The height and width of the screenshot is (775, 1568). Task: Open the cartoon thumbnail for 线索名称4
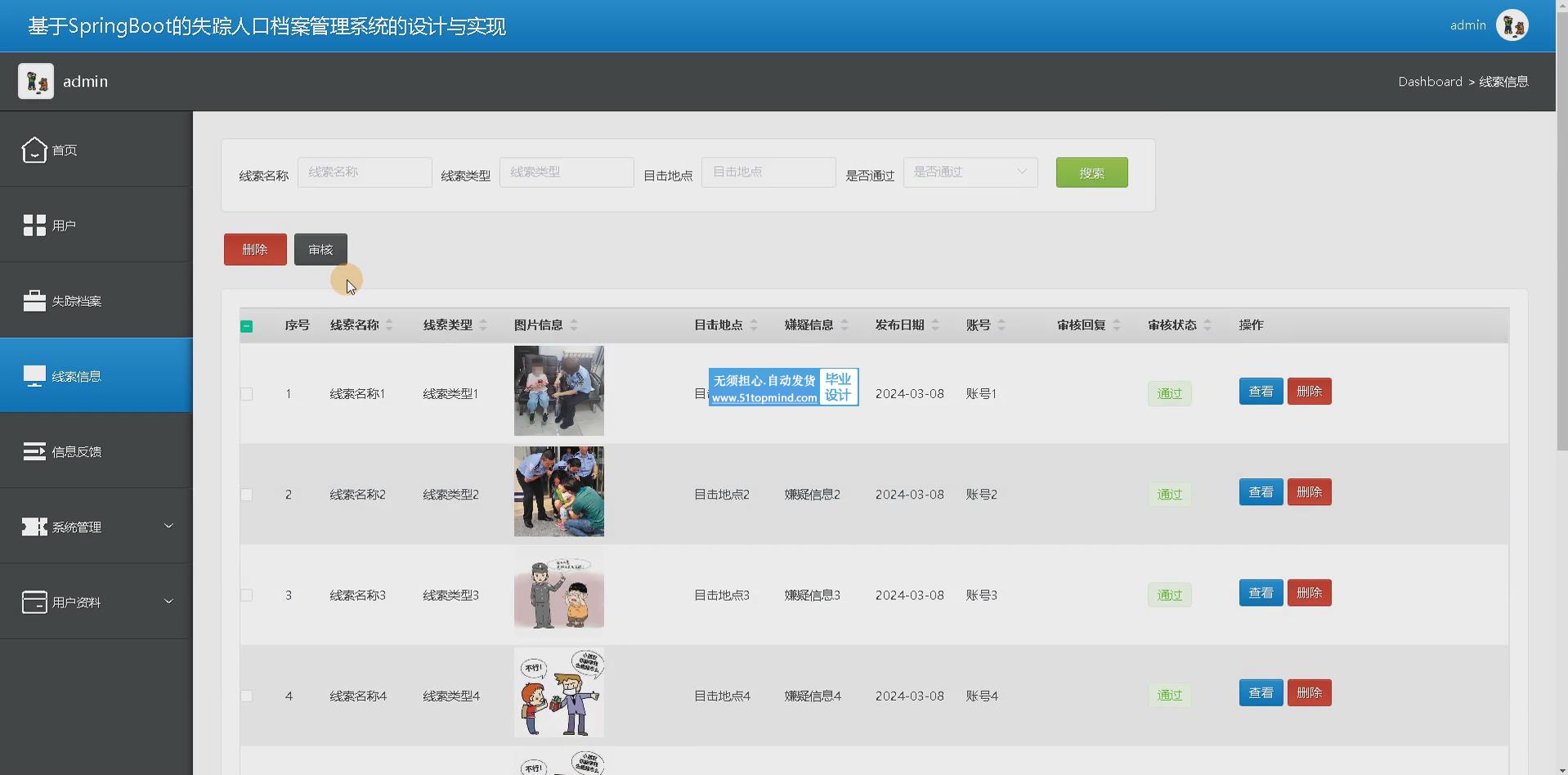coord(559,692)
